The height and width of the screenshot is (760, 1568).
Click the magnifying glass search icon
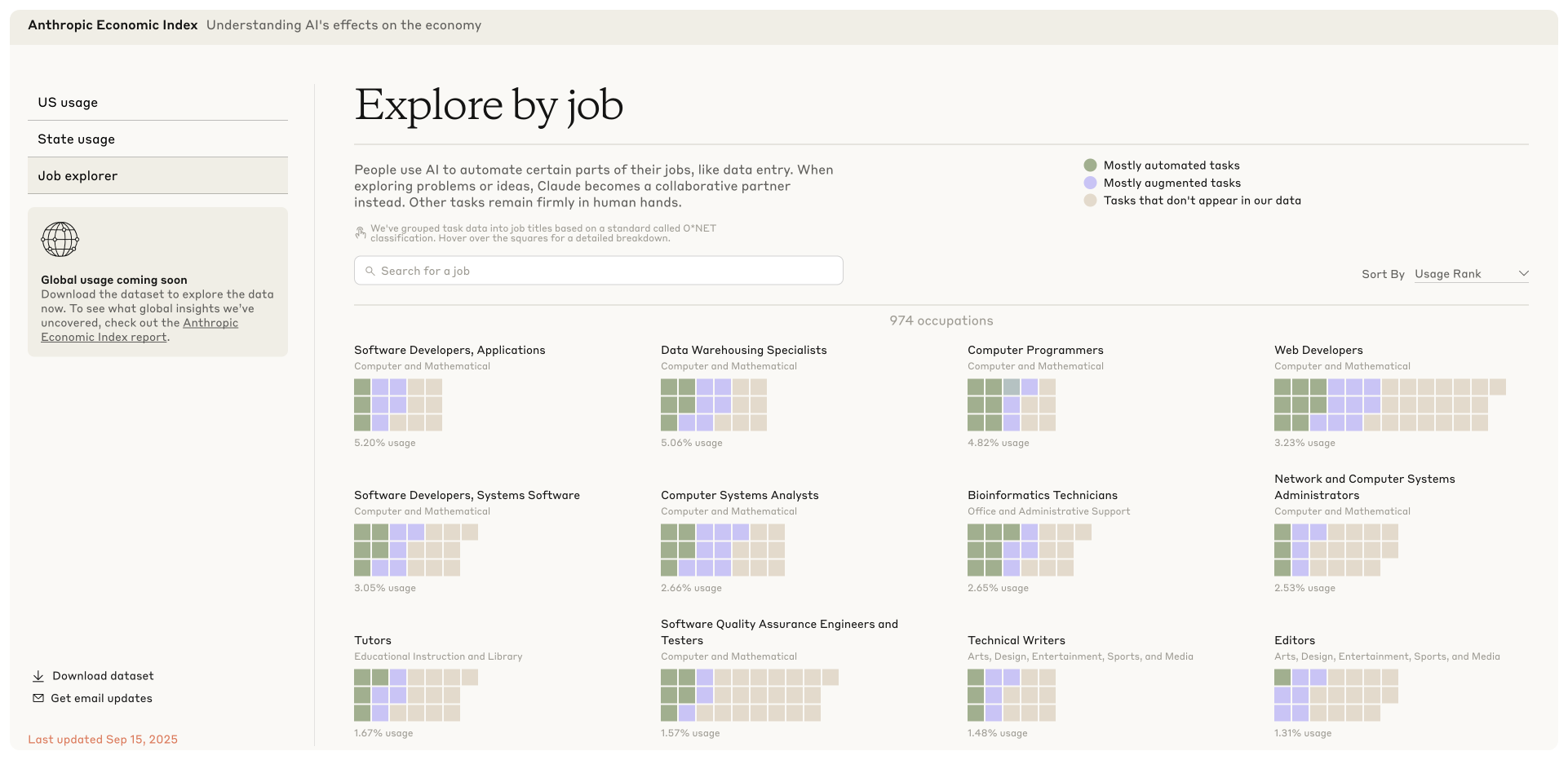pyautogui.click(x=370, y=271)
